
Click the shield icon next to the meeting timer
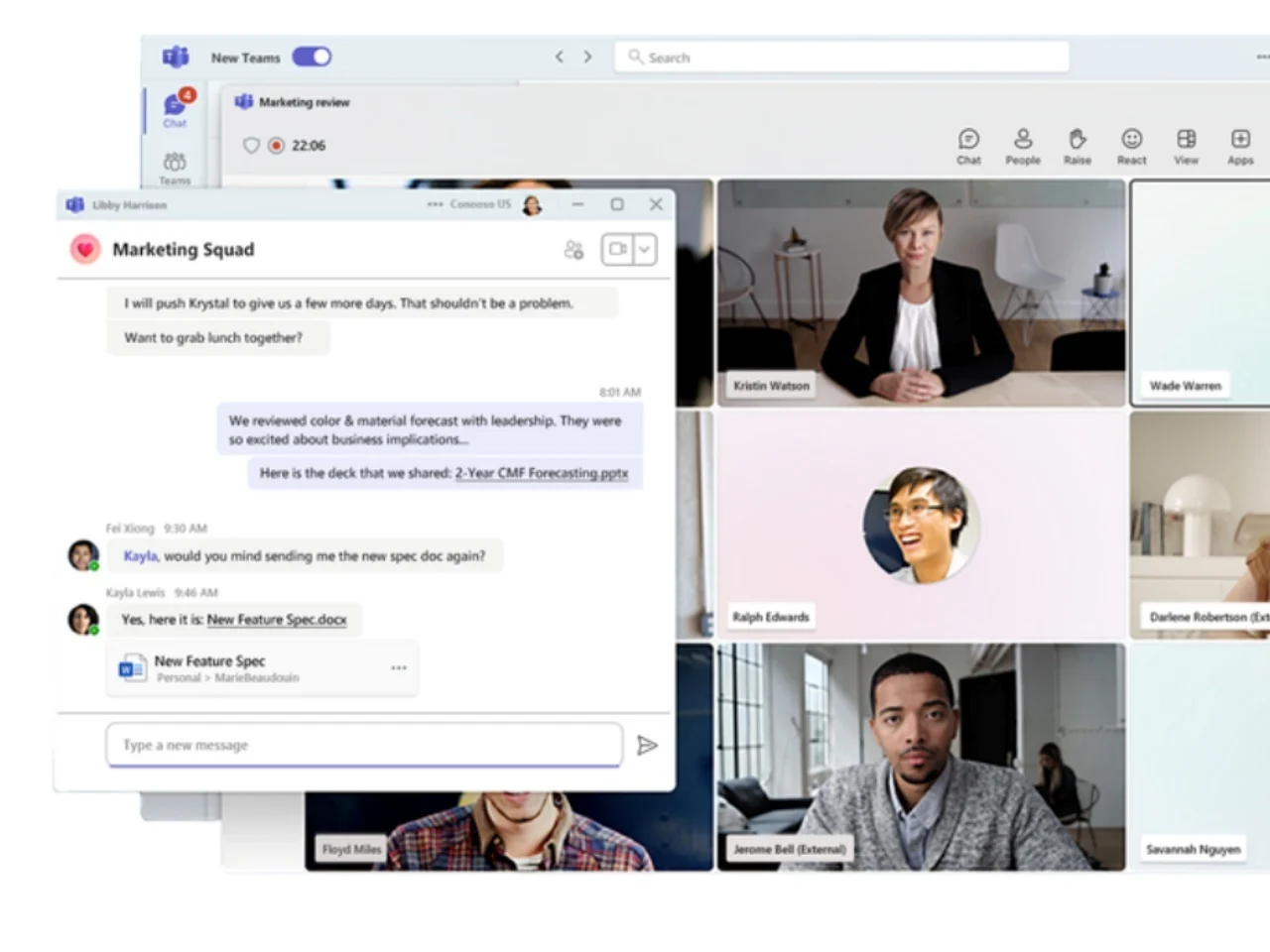[x=252, y=145]
